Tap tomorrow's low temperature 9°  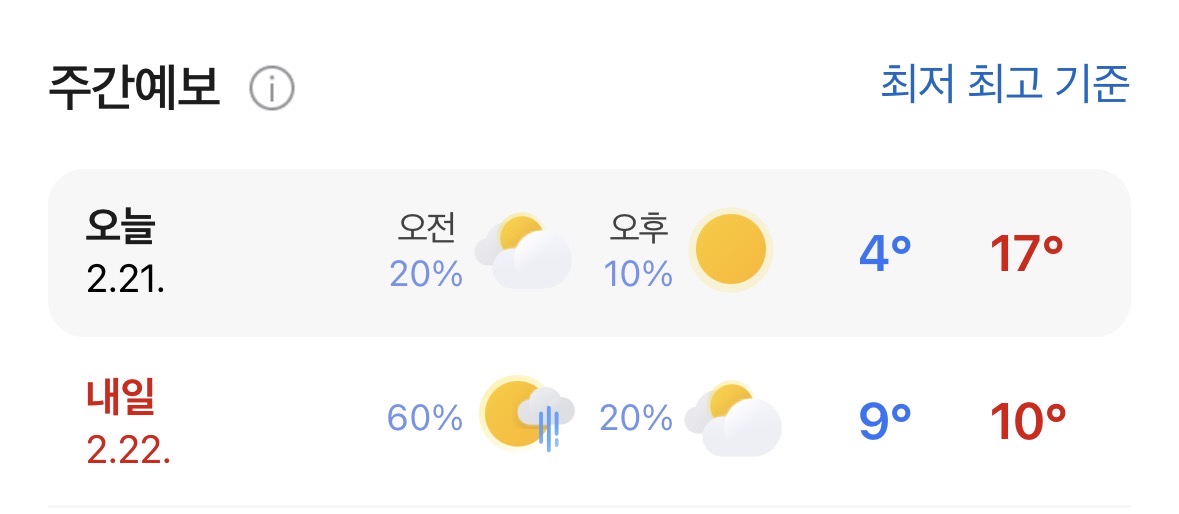coord(885,422)
